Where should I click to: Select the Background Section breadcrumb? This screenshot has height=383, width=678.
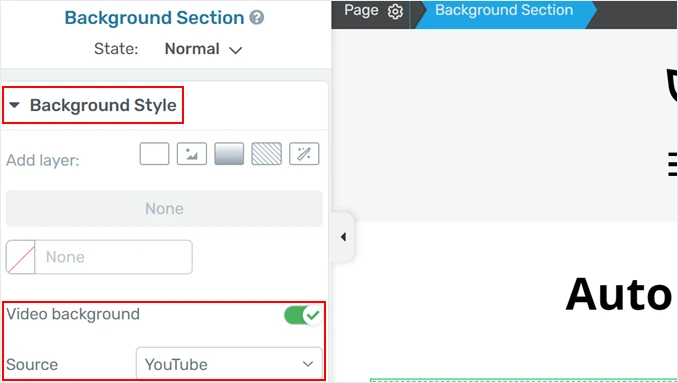[504, 10]
